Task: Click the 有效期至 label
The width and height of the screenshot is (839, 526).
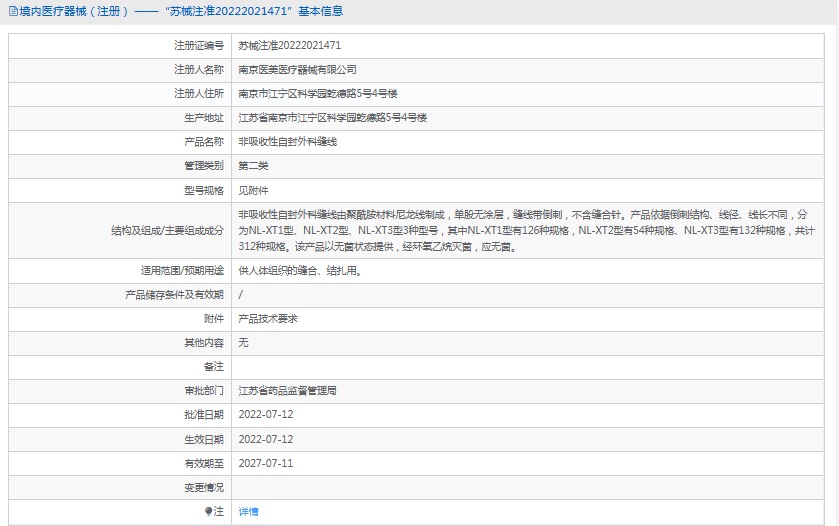Action: point(204,463)
